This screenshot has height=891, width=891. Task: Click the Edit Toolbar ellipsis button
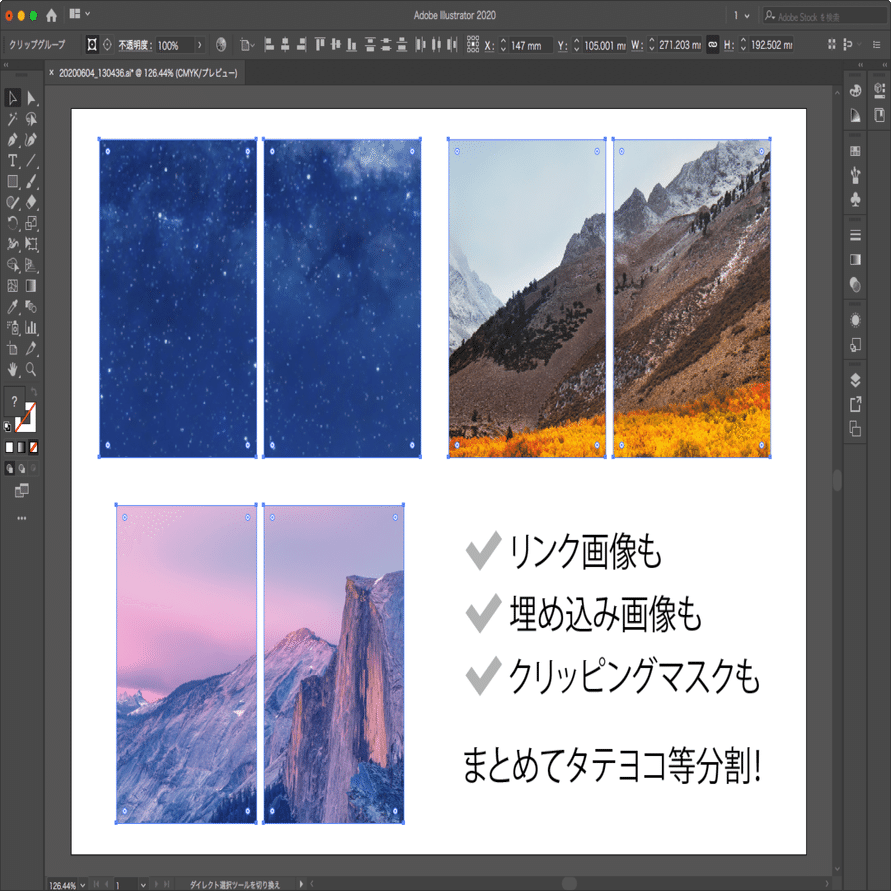click(x=21, y=518)
